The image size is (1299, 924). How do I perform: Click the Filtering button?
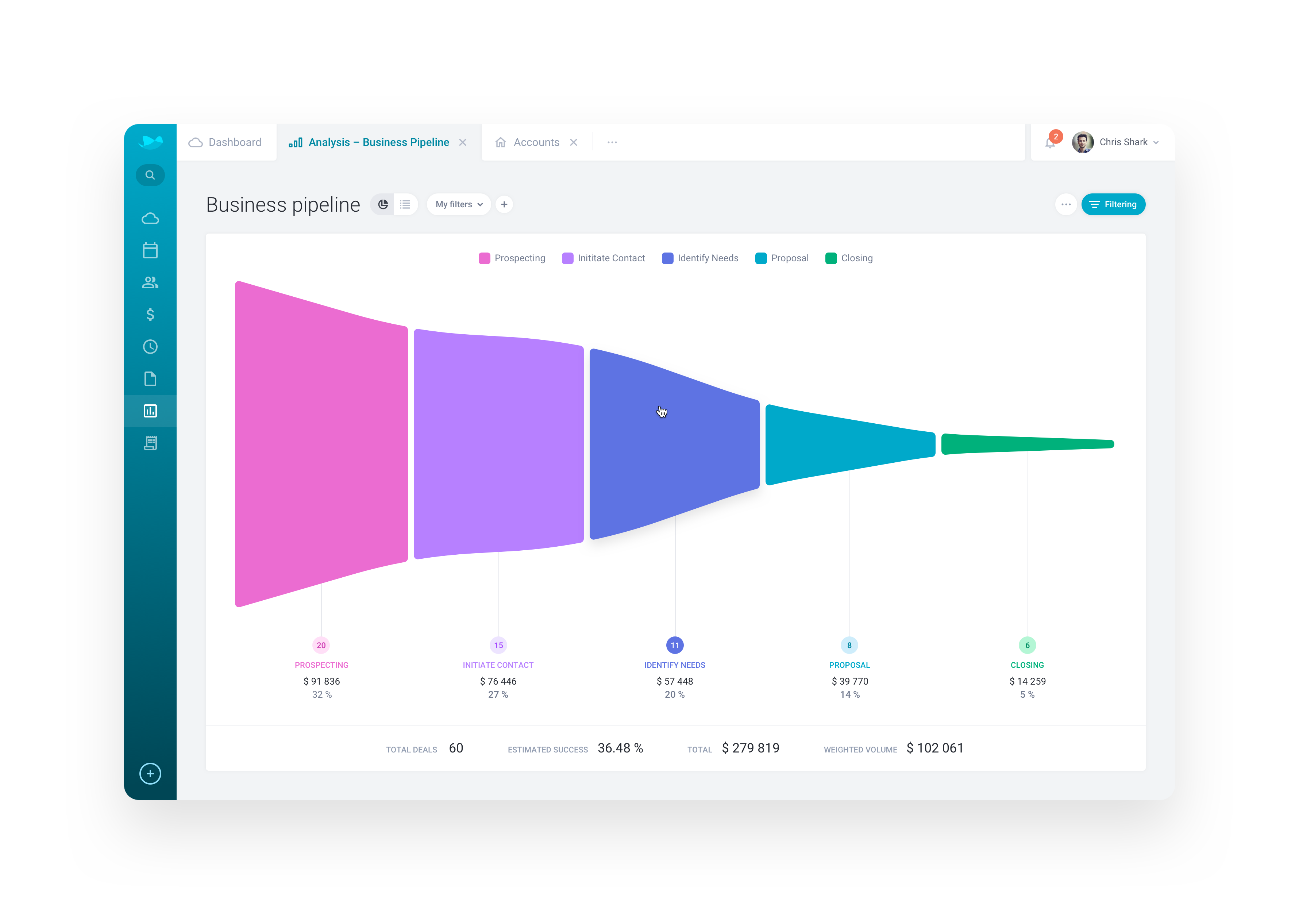click(1113, 204)
